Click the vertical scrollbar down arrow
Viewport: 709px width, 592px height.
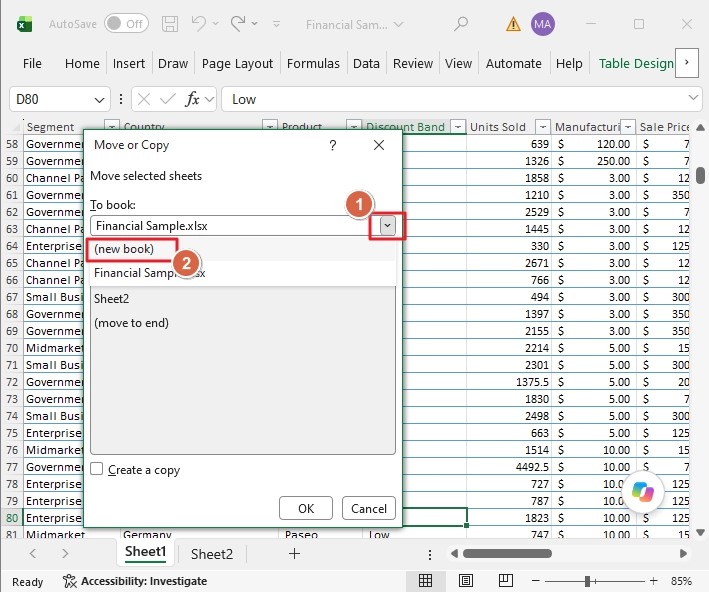pyautogui.click(x=700, y=532)
